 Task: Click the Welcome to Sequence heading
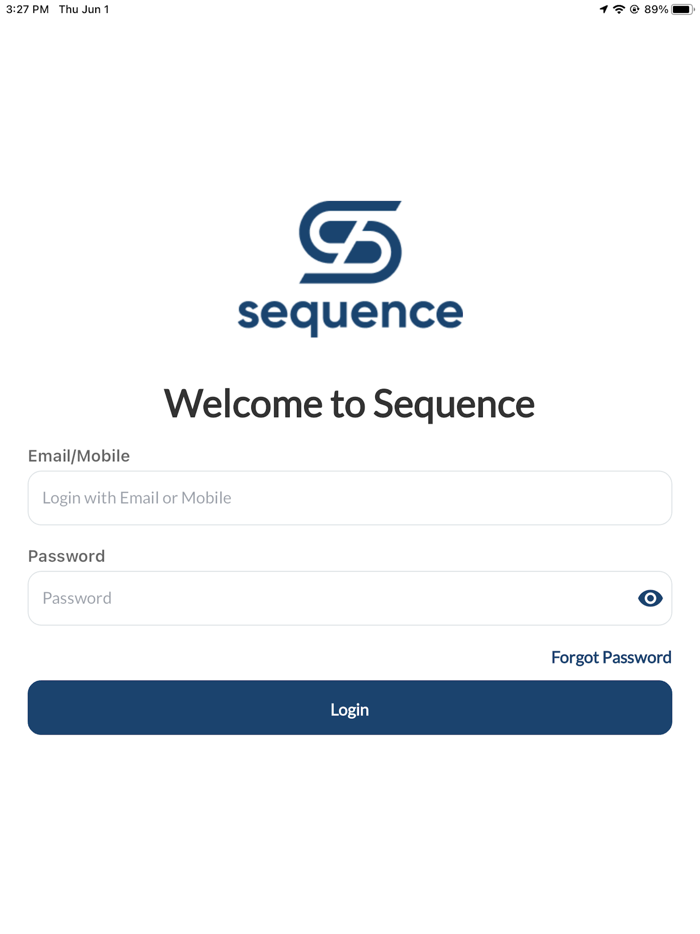click(350, 404)
